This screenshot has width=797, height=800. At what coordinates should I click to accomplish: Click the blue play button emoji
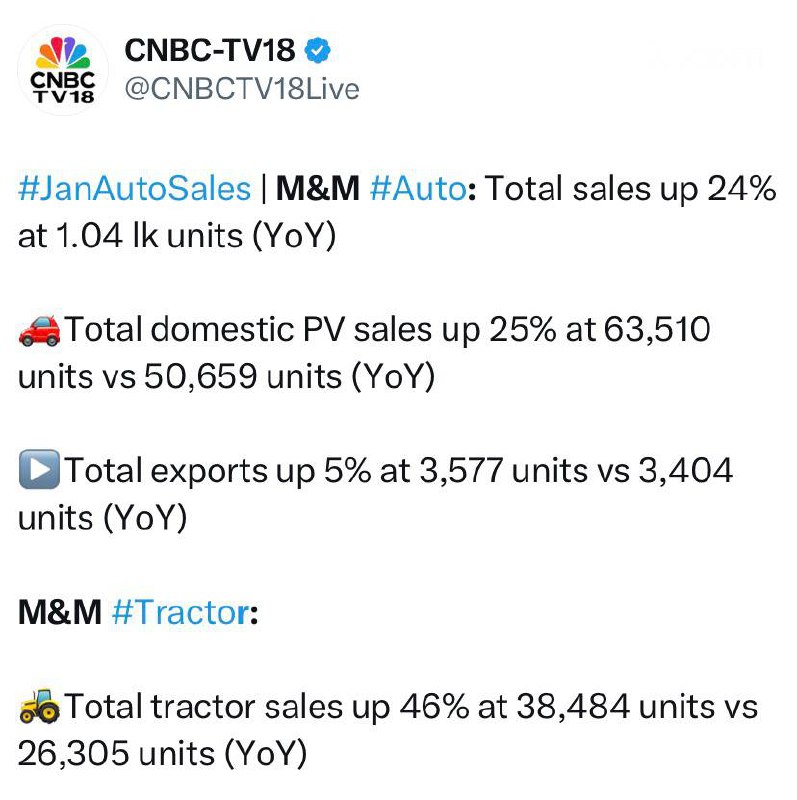pos(39,470)
